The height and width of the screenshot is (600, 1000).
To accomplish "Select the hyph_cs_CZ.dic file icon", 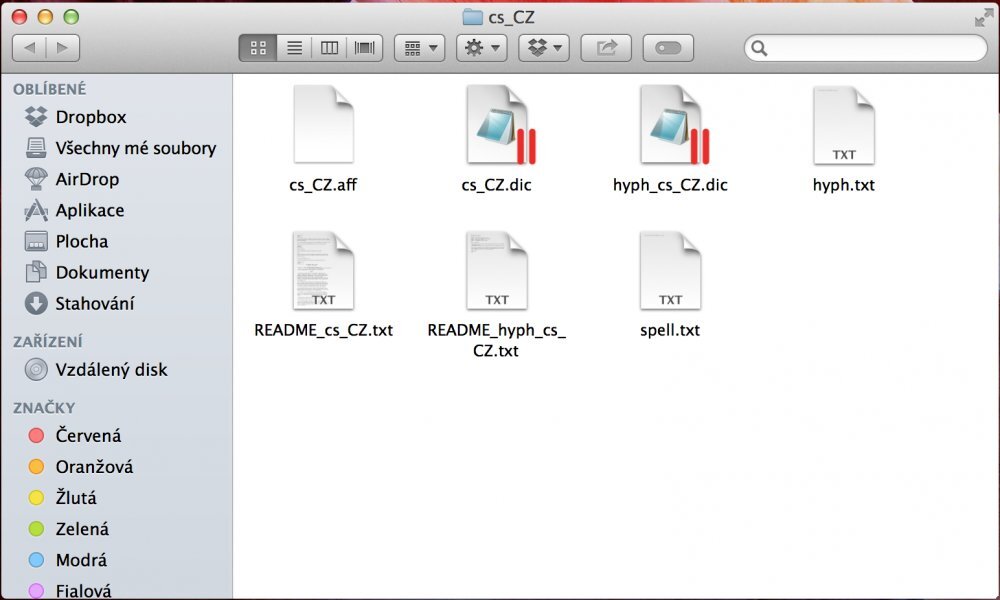I will coord(670,125).
